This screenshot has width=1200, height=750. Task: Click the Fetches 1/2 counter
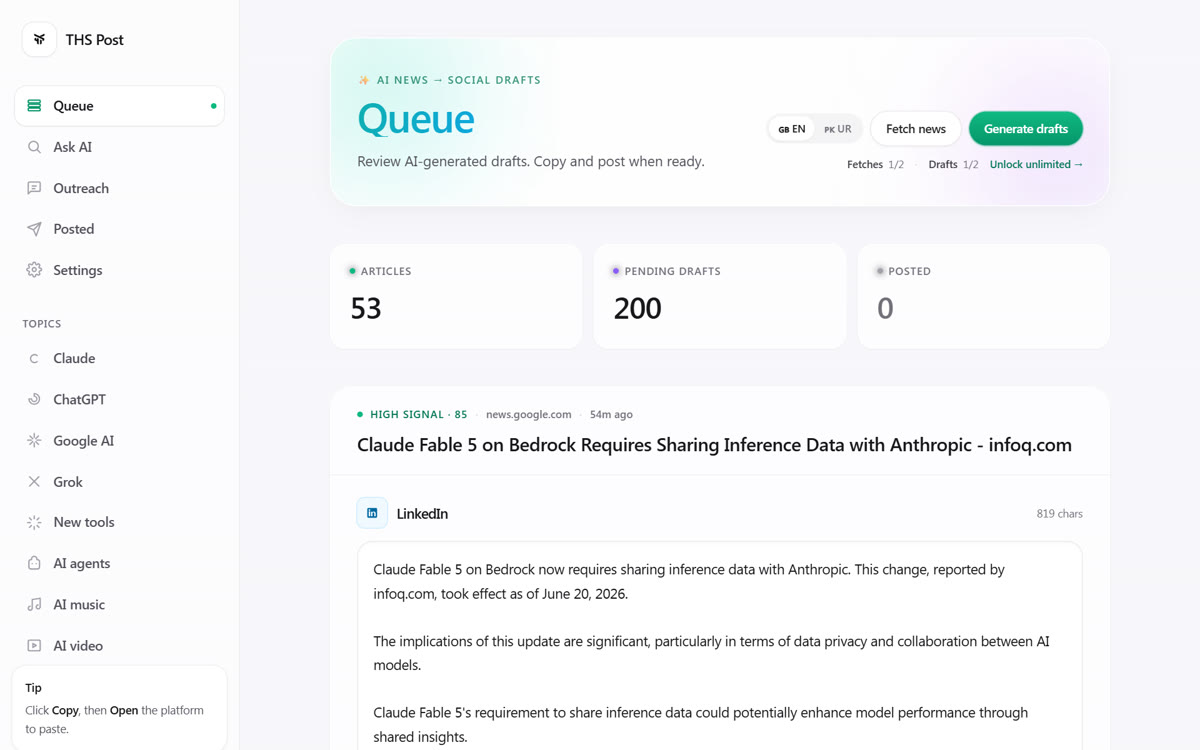(x=875, y=164)
